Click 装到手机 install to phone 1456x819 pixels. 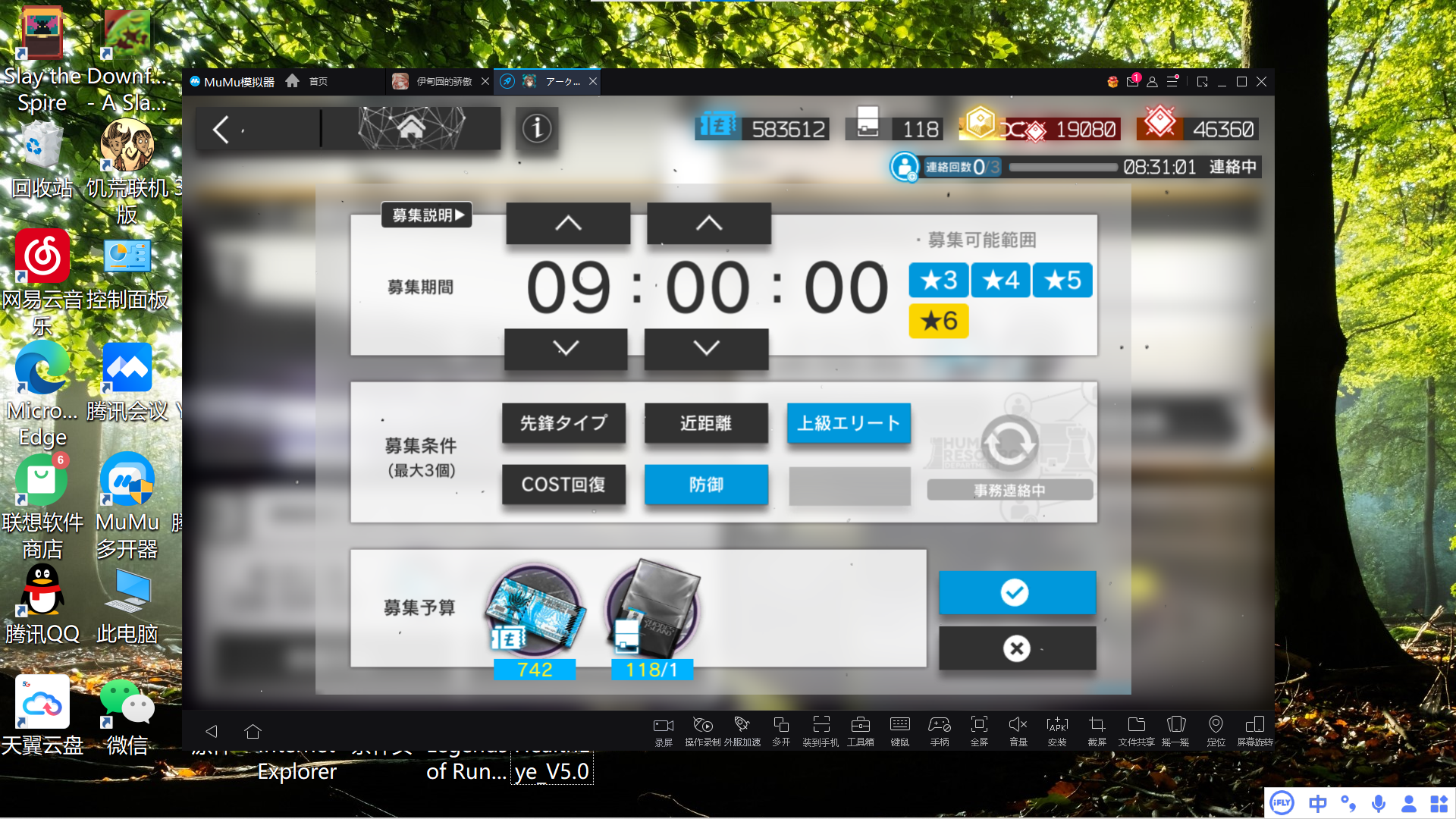(x=821, y=732)
